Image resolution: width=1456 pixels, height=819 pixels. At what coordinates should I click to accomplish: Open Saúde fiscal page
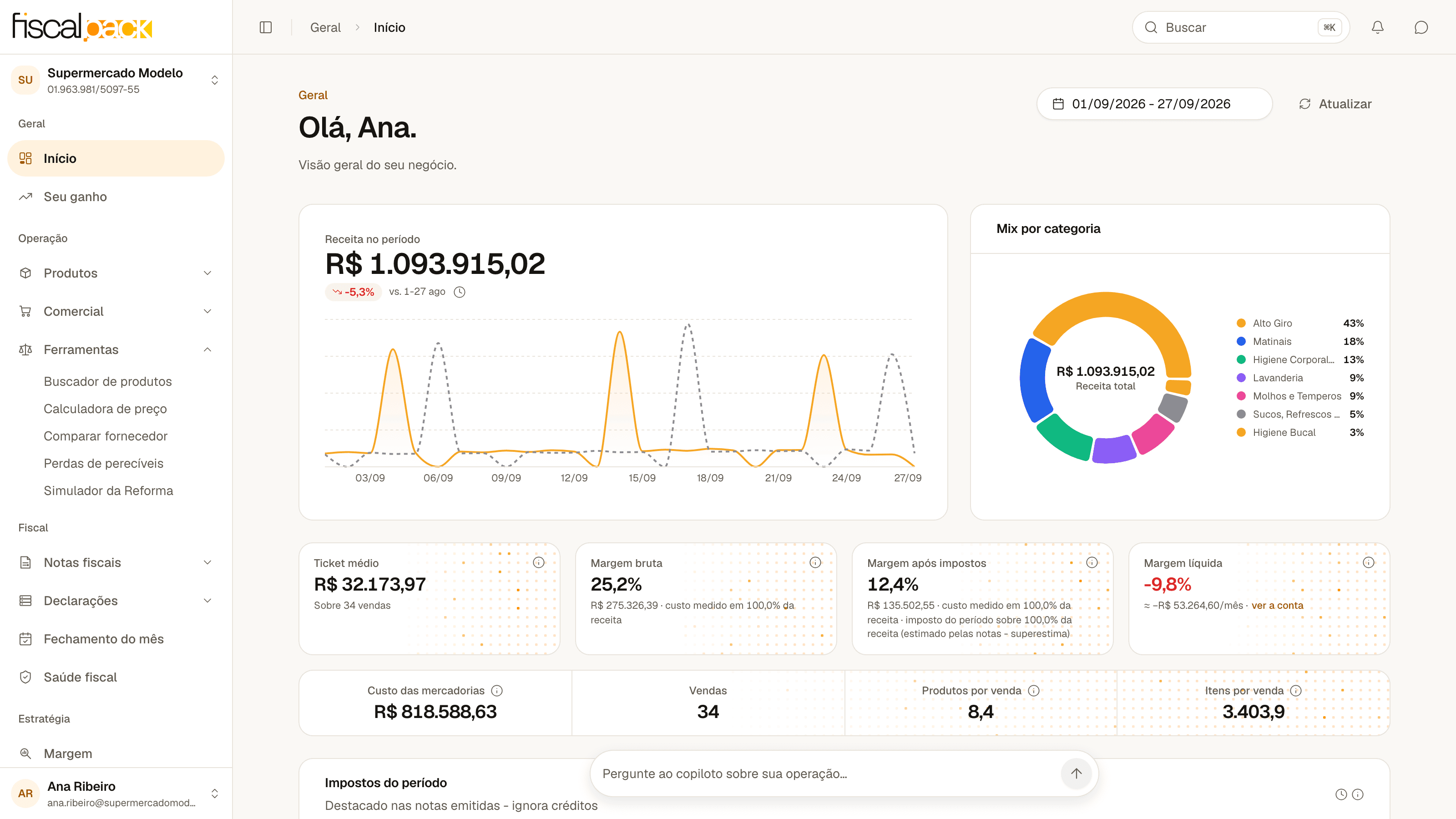click(116, 677)
